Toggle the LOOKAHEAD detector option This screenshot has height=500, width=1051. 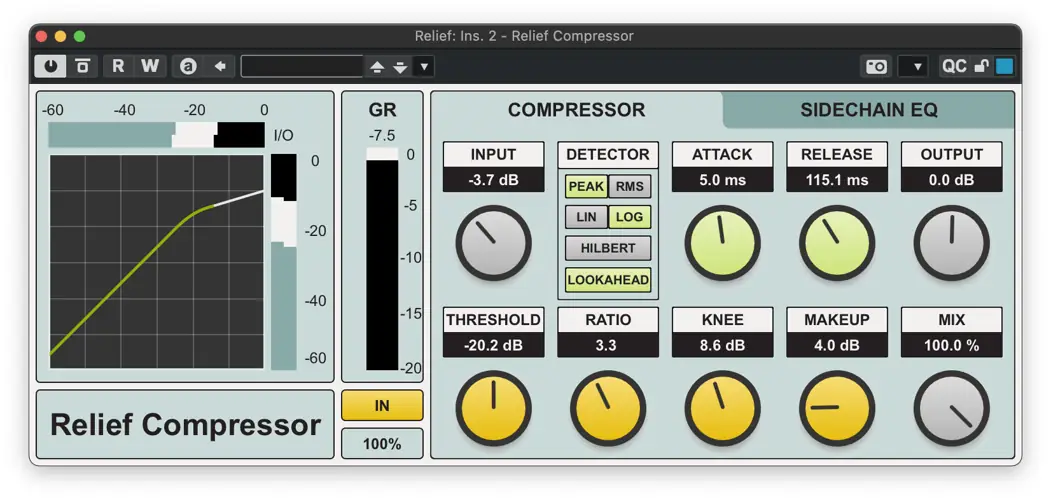tap(608, 280)
